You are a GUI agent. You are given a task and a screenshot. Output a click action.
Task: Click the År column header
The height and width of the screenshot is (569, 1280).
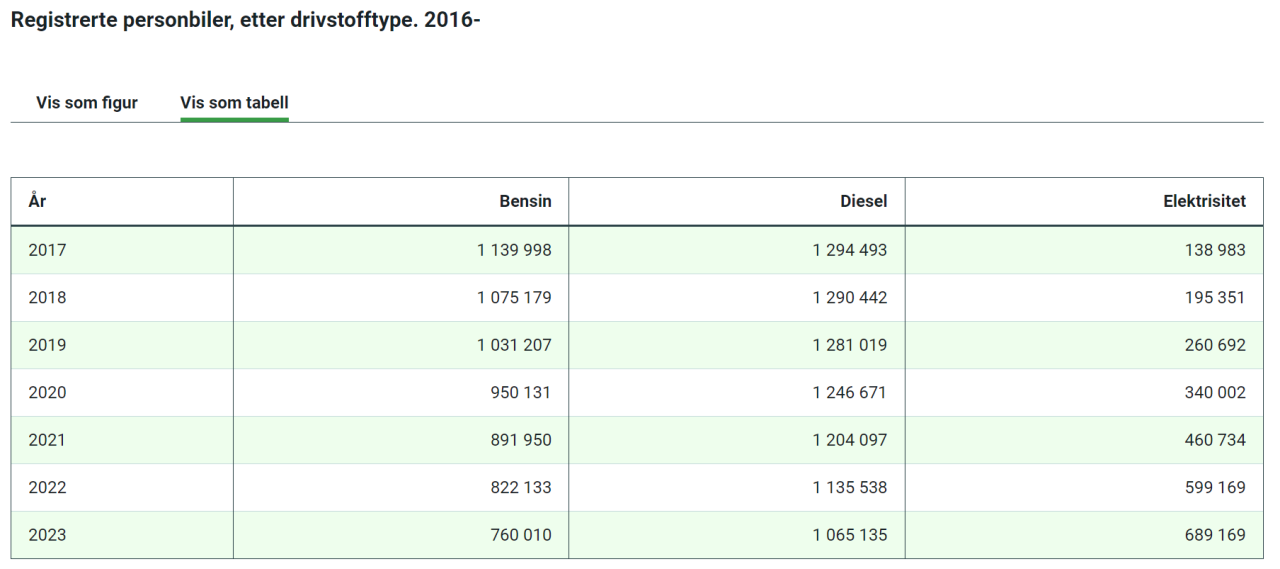click(37, 202)
